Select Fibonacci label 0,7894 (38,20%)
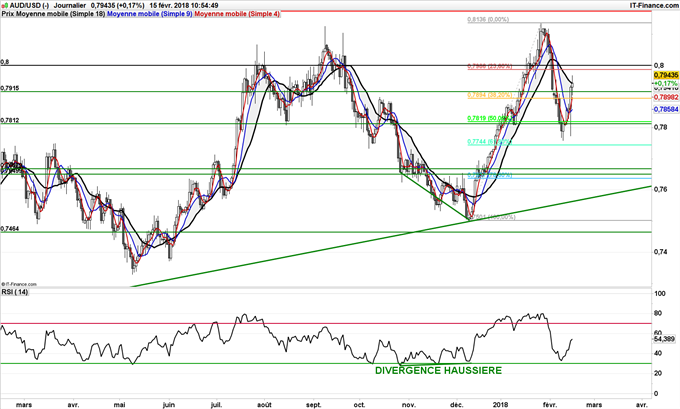This screenshot has height=409, width=680. [x=490, y=95]
